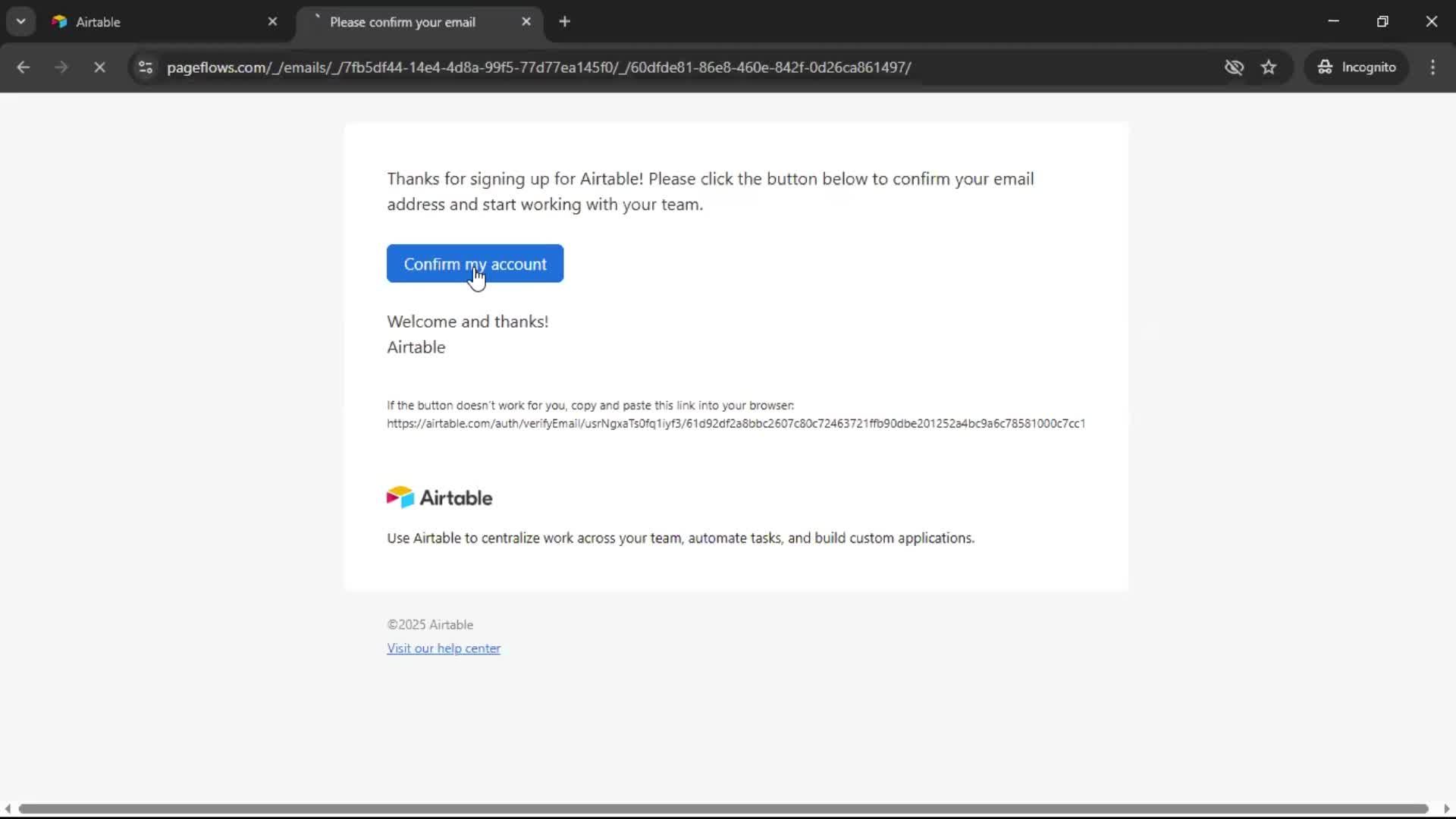Click the Airtable logo in the email
Screen dimensions: 1456x819
[x=440, y=497]
